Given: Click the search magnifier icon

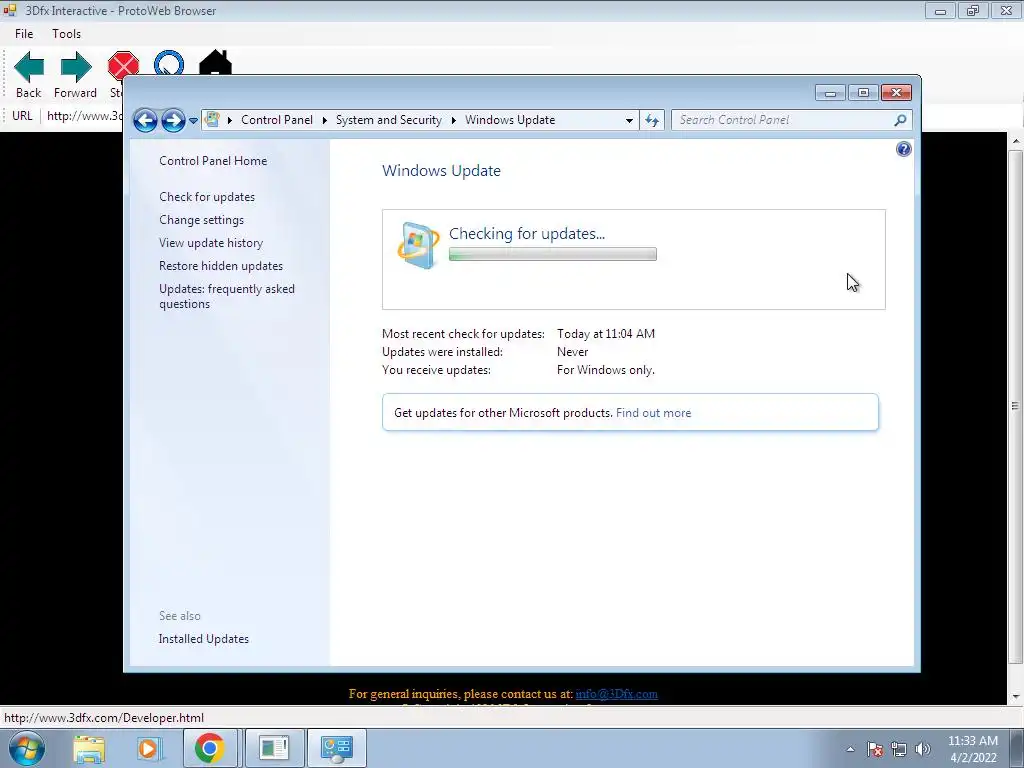Looking at the screenshot, I should tap(901, 120).
